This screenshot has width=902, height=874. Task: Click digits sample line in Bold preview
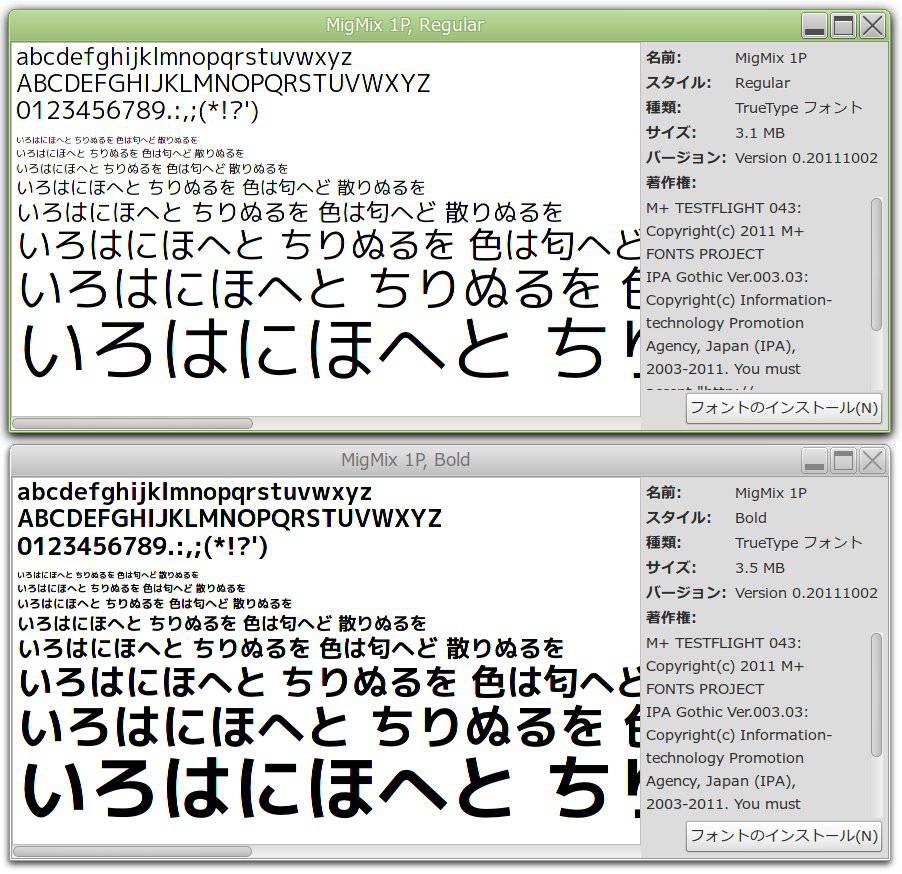pyautogui.click(x=142, y=546)
